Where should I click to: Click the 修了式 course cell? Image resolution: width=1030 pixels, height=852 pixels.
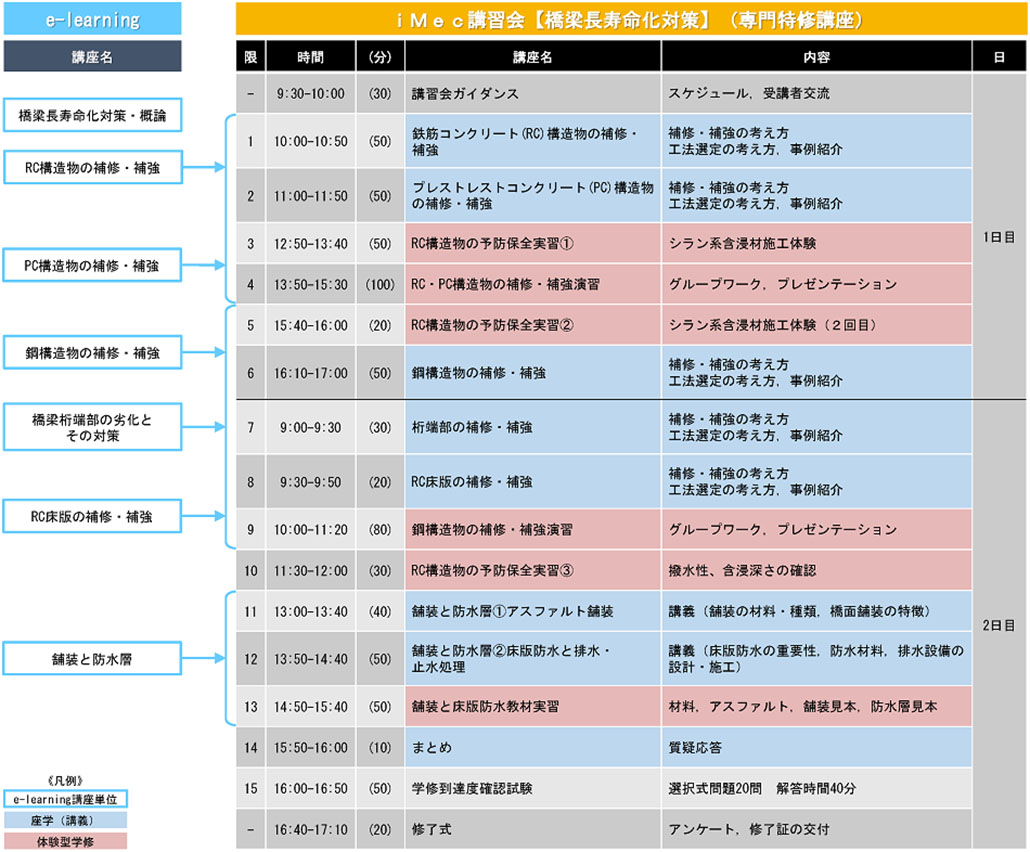click(532, 829)
